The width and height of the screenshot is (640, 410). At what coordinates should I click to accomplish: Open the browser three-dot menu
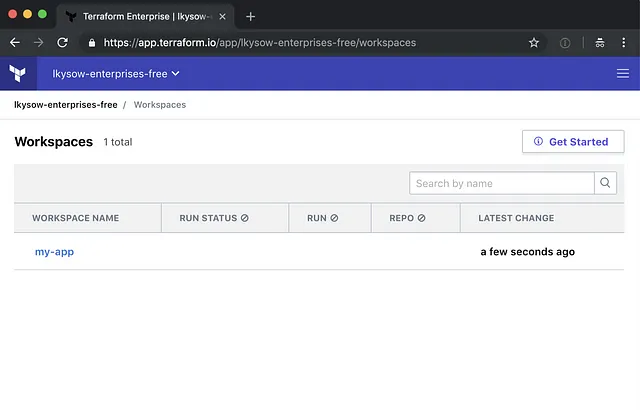pyautogui.click(x=623, y=42)
